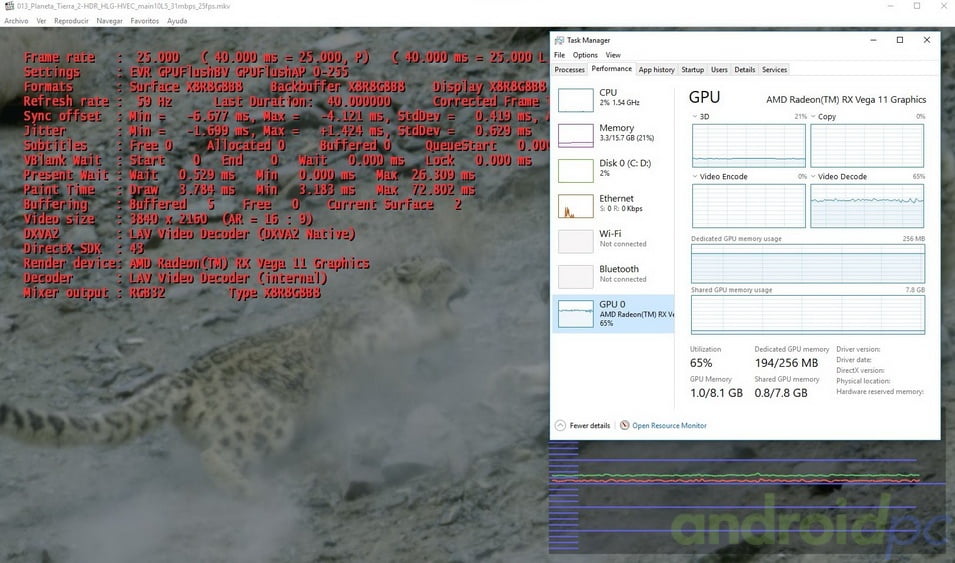Viewport: 955px width, 563px height.
Task: Open the Video Decode engine dropdown
Action: [x=814, y=177]
